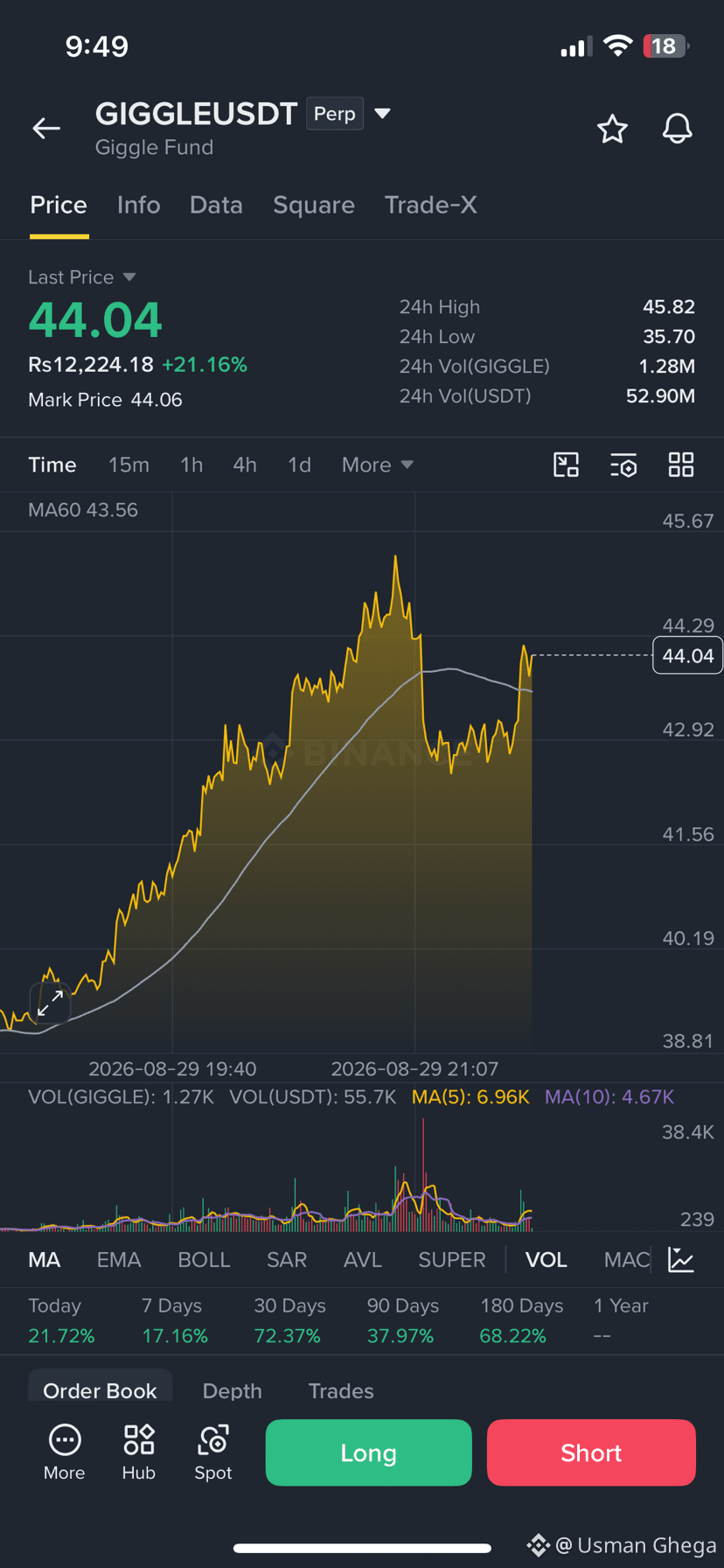Open the More menu icon

(65, 1452)
